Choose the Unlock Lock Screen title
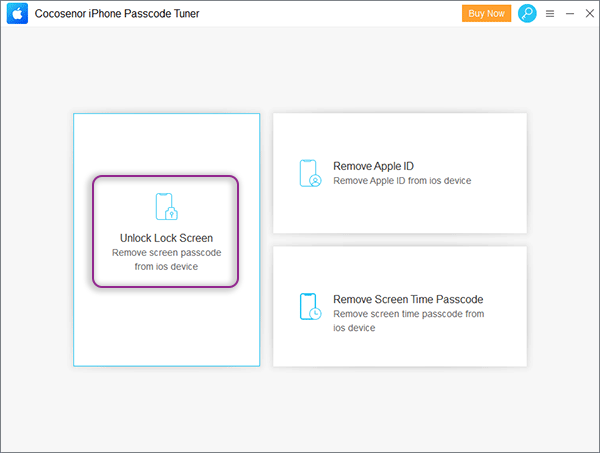This screenshot has width=600, height=453. click(166, 238)
